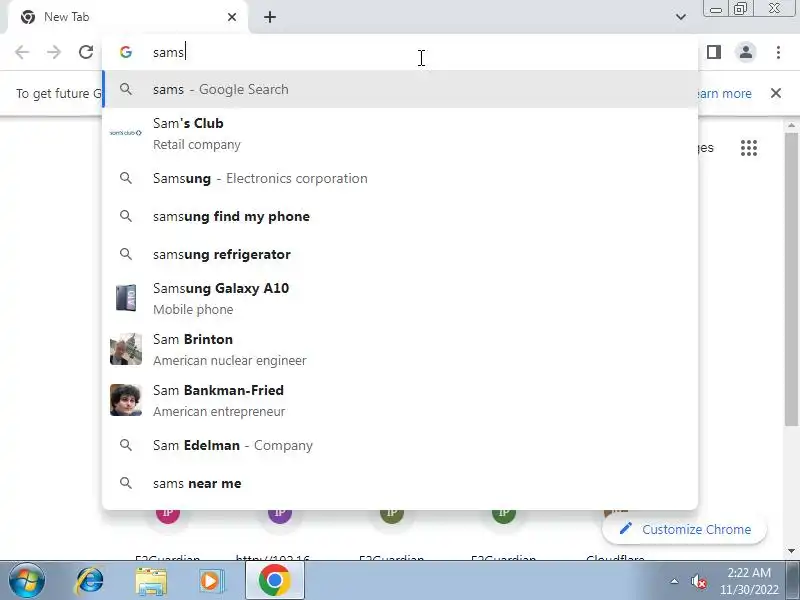The height and width of the screenshot is (600, 800).
Task: Choose the Samsung Galaxy A10 suggestion
Action: (400, 298)
